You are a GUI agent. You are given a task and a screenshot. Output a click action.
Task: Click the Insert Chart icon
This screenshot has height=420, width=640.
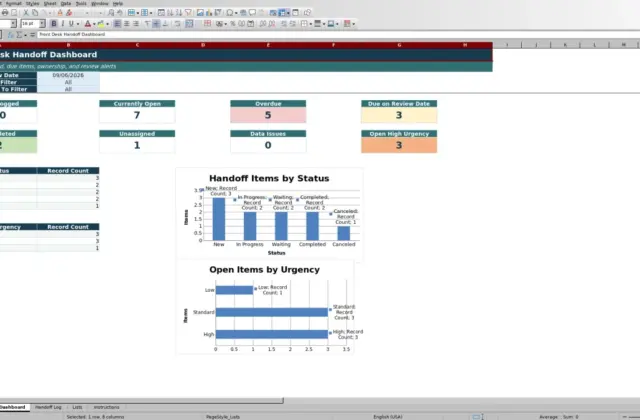pos(209,13)
